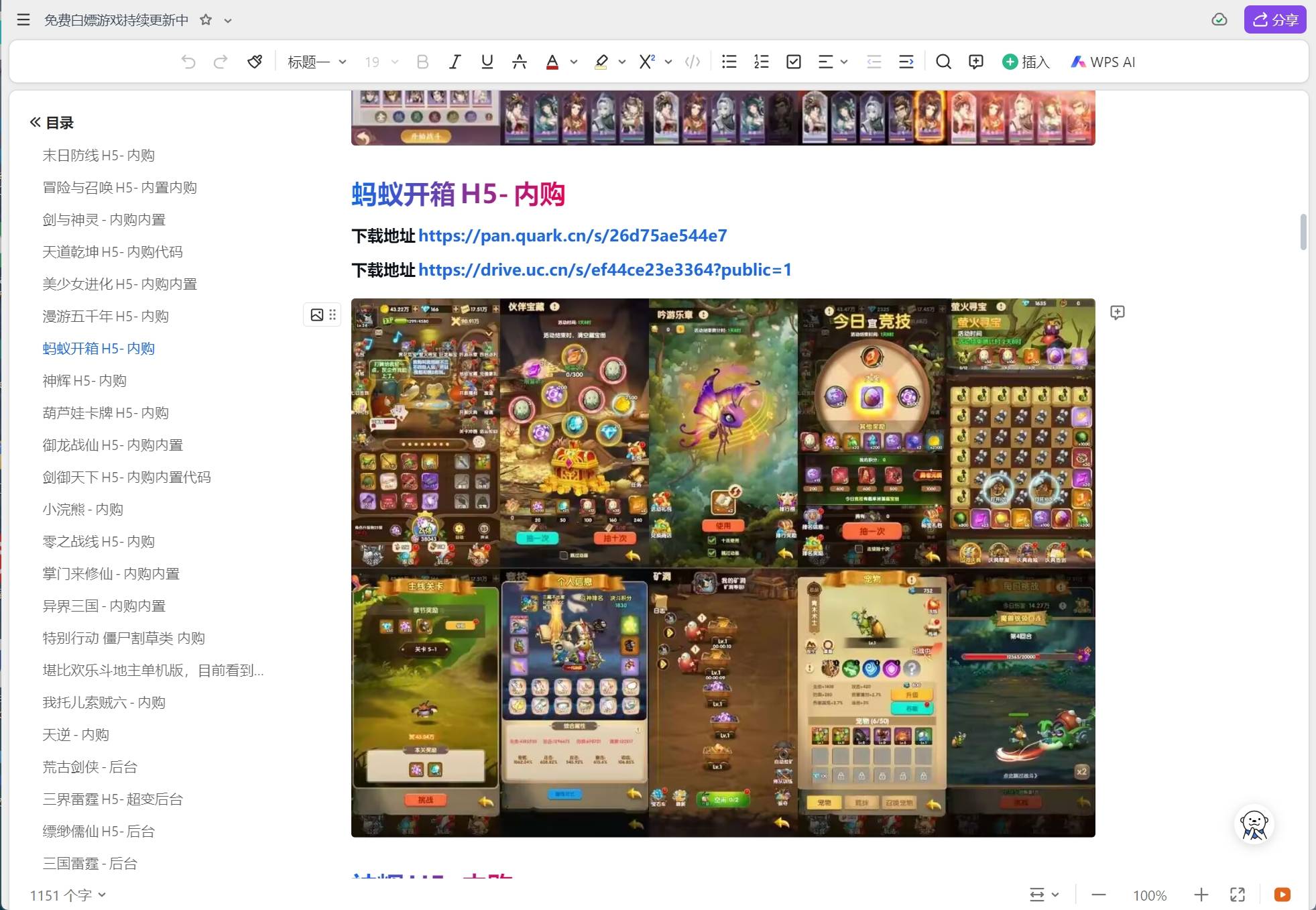Image resolution: width=1316 pixels, height=910 pixels.
Task: Open the 标题一 style dropdown
Action: 316,62
